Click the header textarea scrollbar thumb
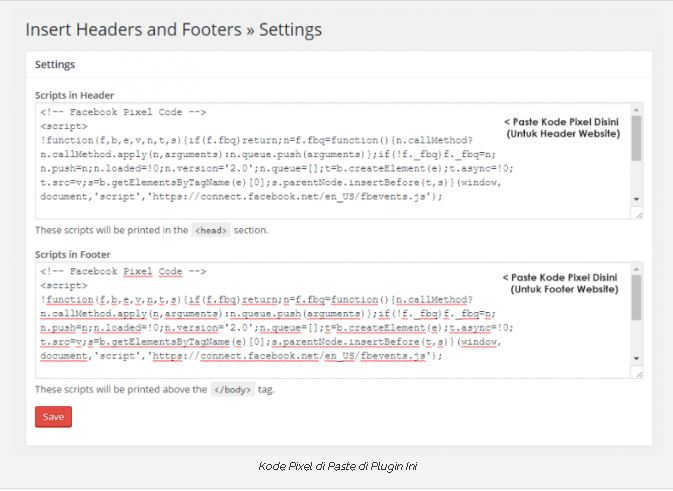Screen dimensions: 673x491 (x=636, y=138)
